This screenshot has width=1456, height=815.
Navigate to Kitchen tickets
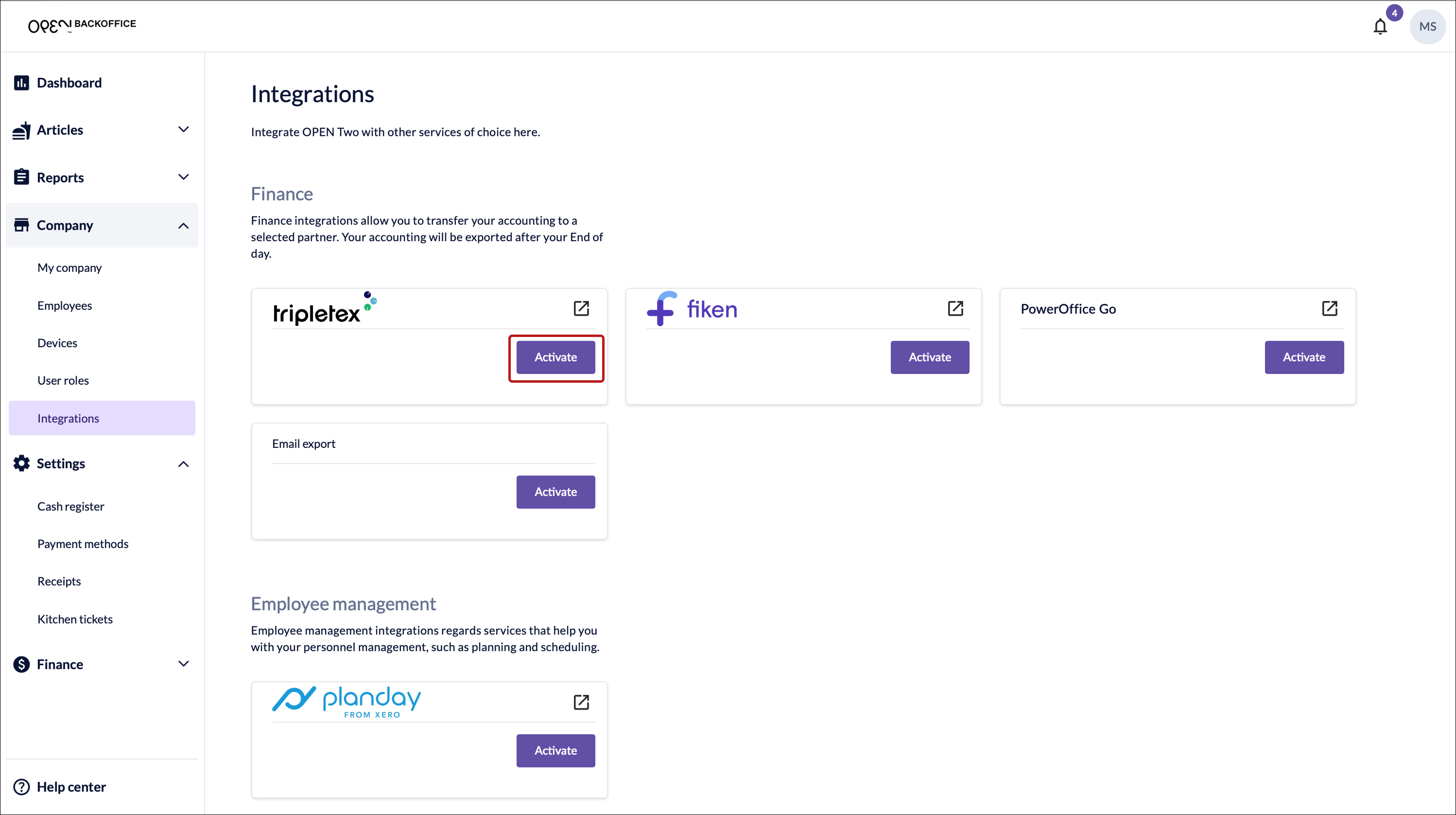tap(75, 619)
